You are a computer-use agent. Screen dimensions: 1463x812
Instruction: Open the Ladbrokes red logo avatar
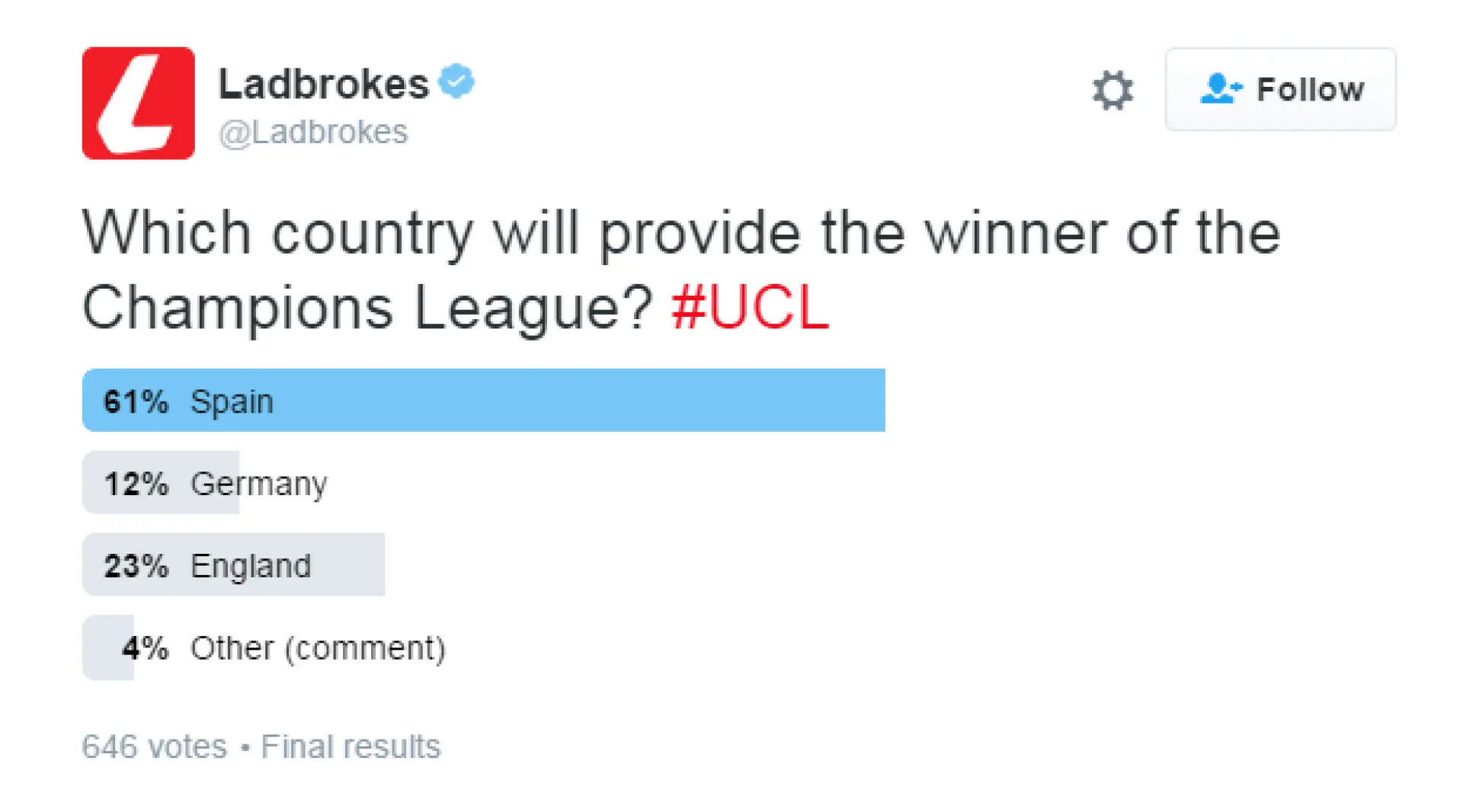tap(139, 103)
